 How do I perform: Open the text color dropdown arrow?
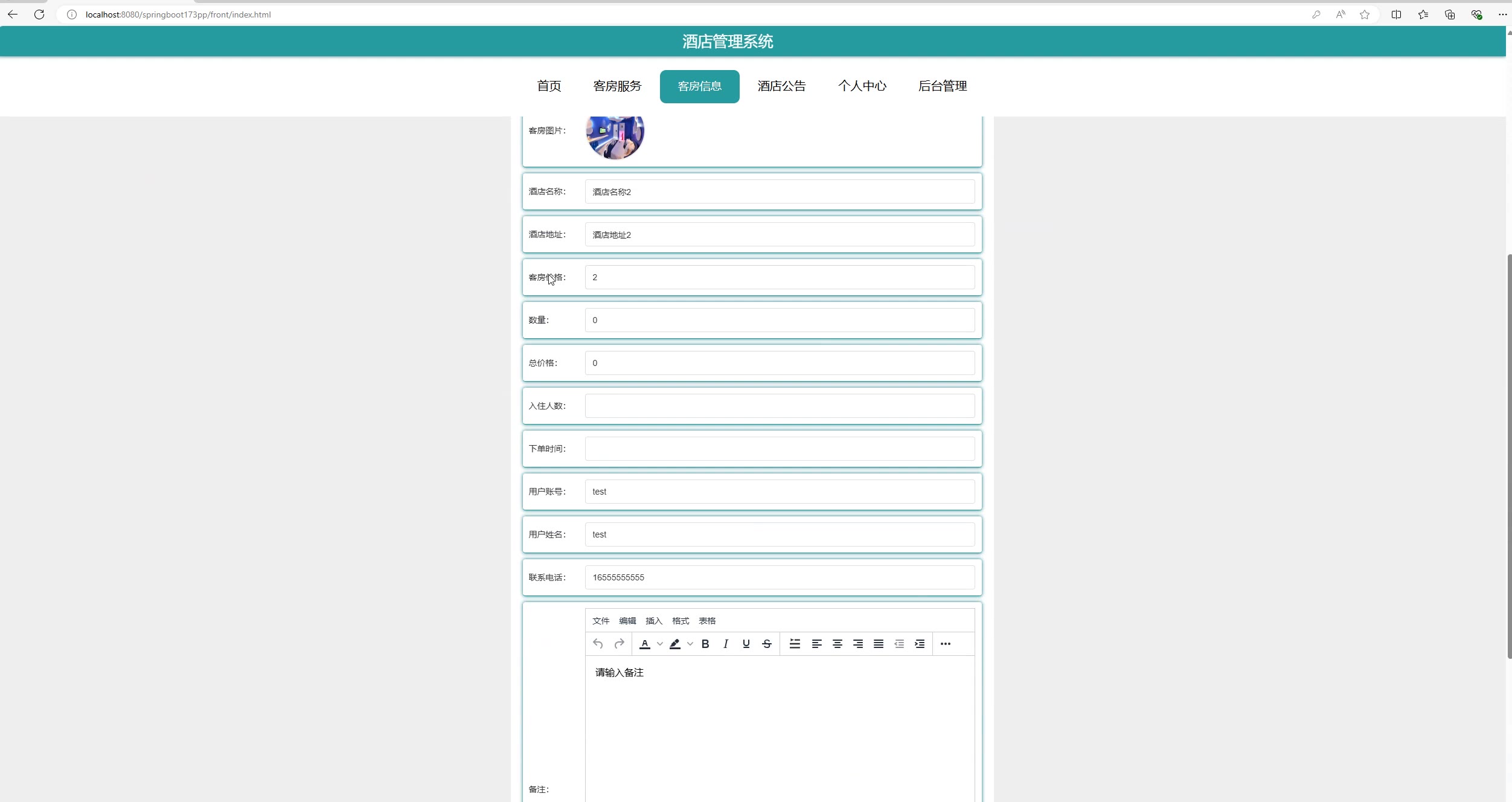659,644
